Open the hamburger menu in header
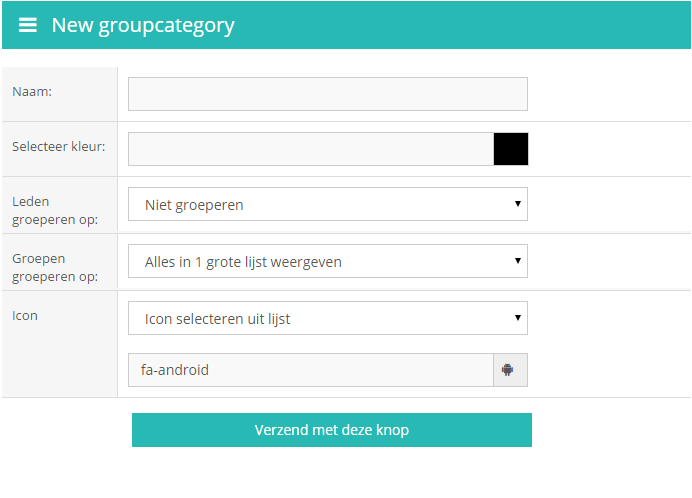Image resolution: width=692 pixels, height=498 pixels. pyautogui.click(x=27, y=25)
